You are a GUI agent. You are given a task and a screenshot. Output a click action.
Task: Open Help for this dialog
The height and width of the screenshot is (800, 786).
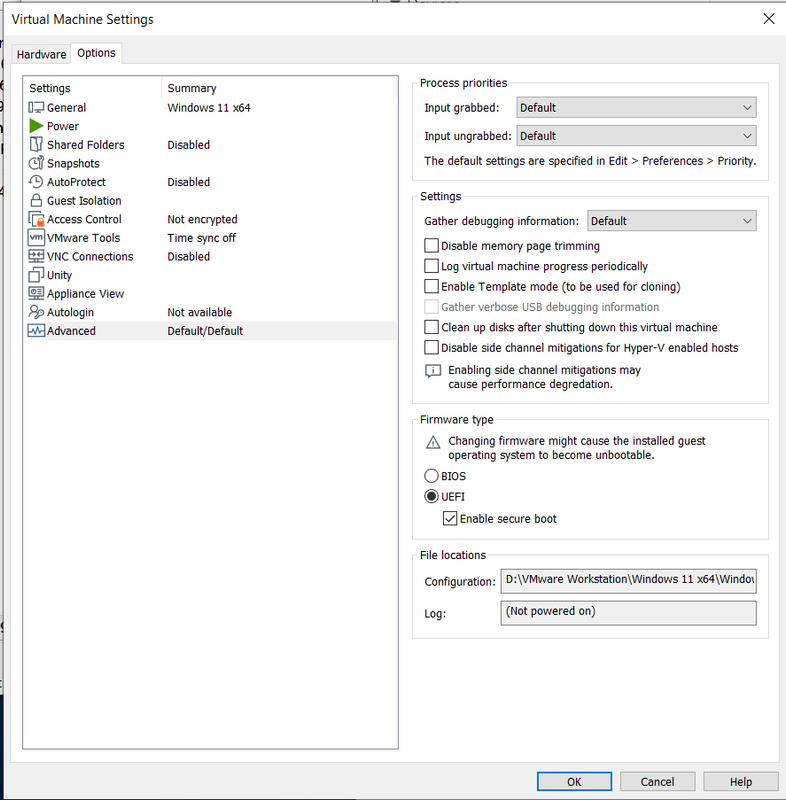[x=741, y=782]
